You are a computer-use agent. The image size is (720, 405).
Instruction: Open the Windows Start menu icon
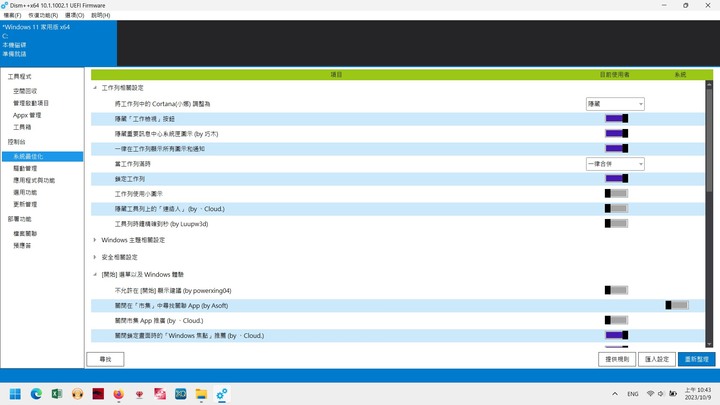(x=15, y=394)
